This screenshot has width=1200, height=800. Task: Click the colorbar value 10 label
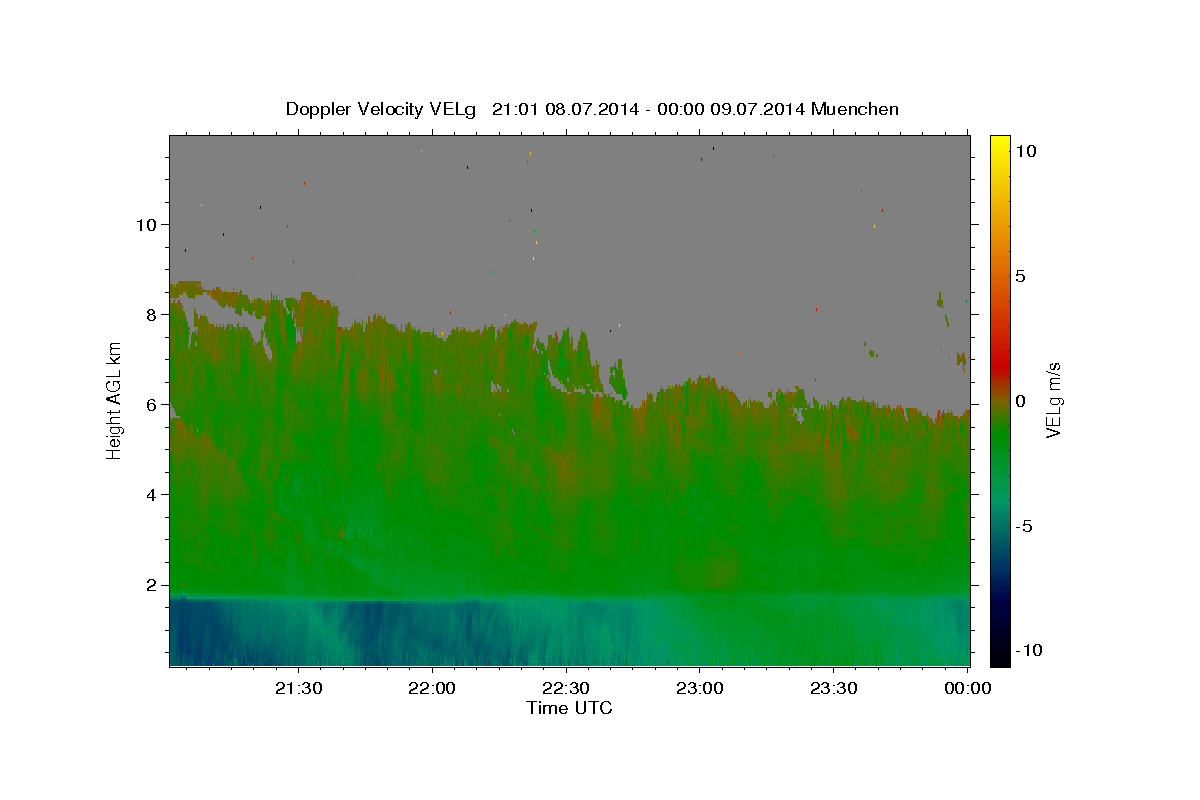coord(1025,151)
